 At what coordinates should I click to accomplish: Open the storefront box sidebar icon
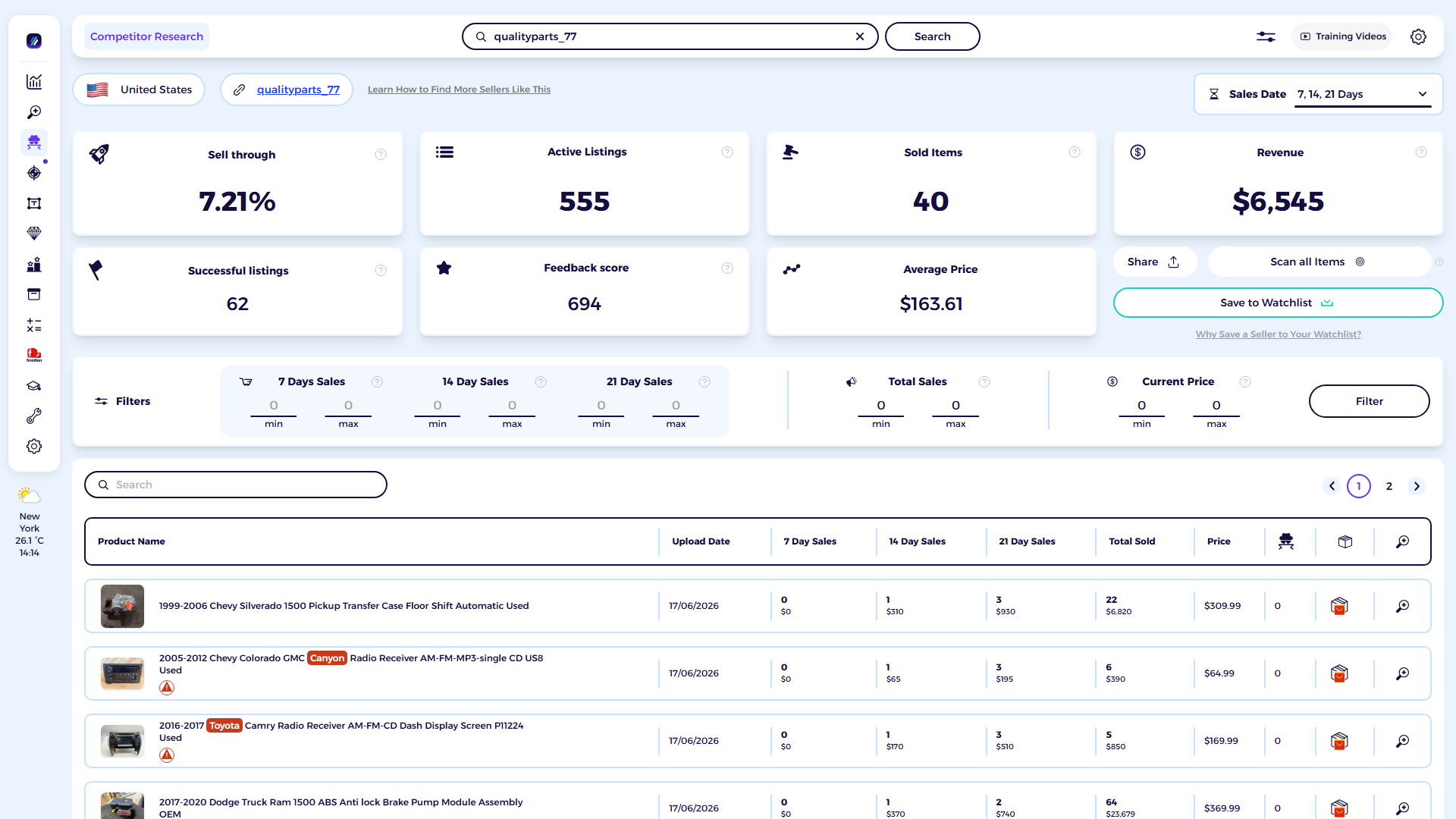coord(34,294)
